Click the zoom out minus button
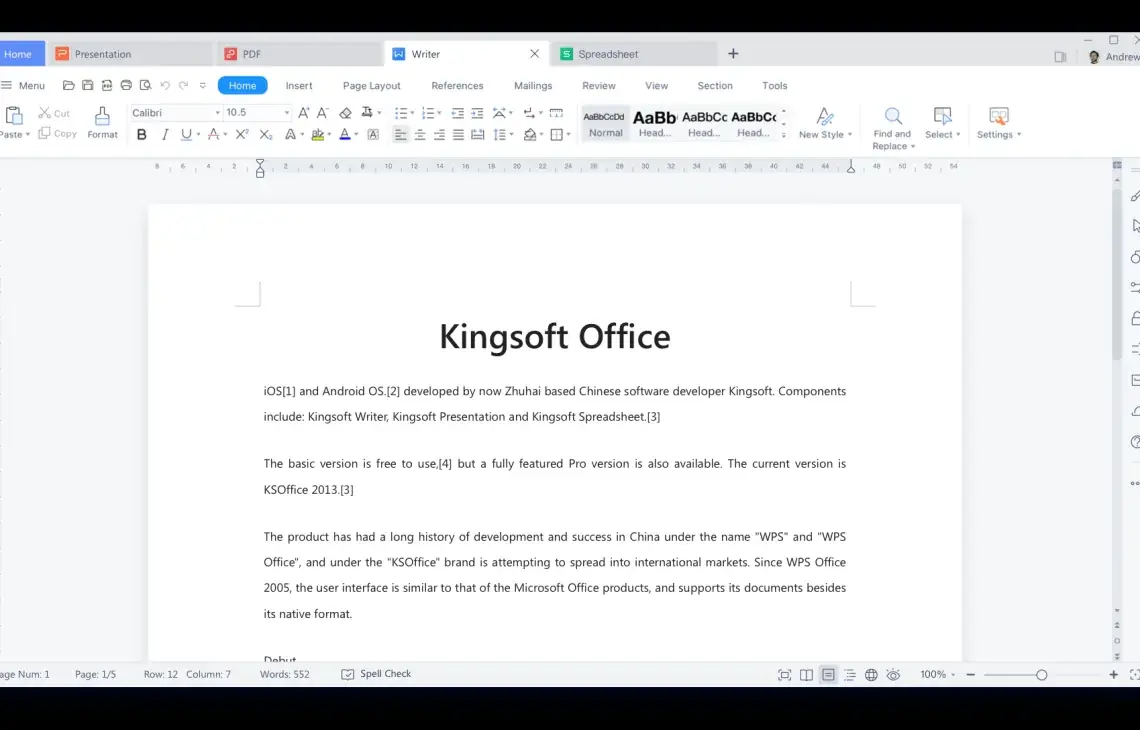Screen dimensions: 1140x730 (971, 675)
